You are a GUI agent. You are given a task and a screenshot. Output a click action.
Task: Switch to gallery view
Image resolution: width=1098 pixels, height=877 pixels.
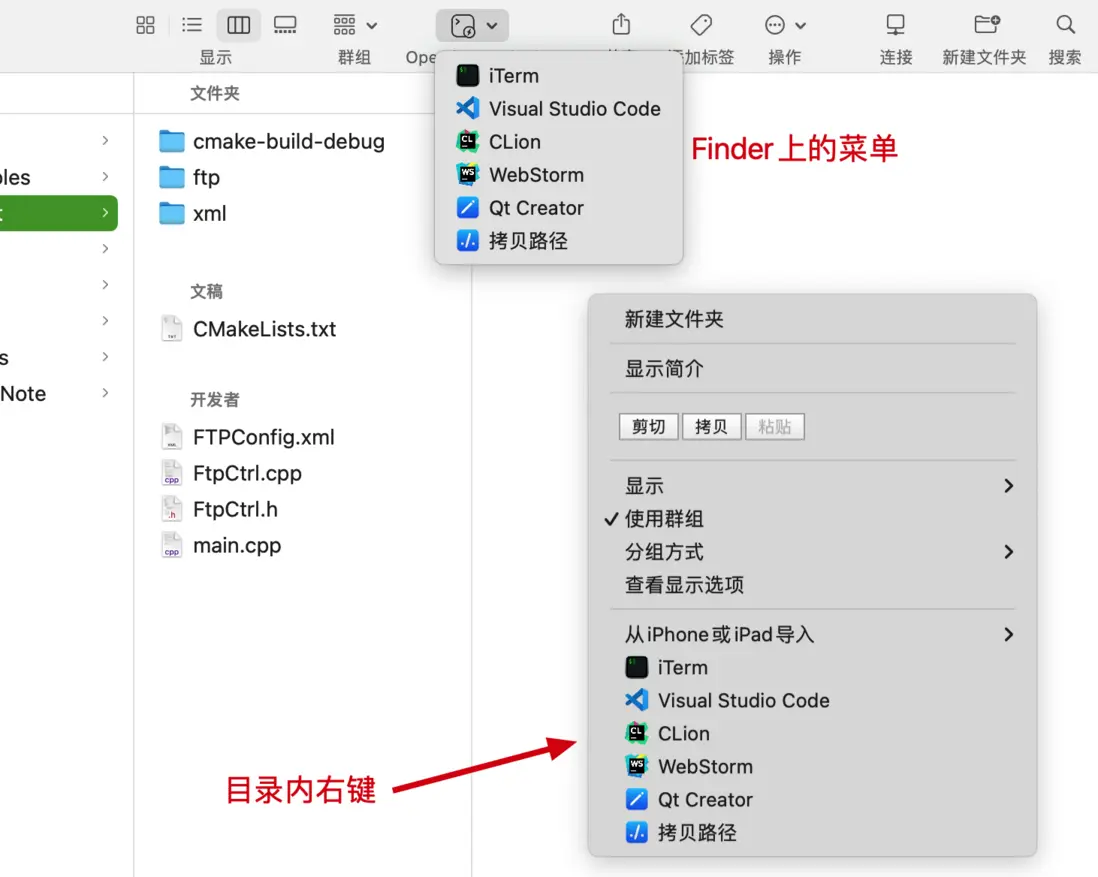click(x=285, y=26)
